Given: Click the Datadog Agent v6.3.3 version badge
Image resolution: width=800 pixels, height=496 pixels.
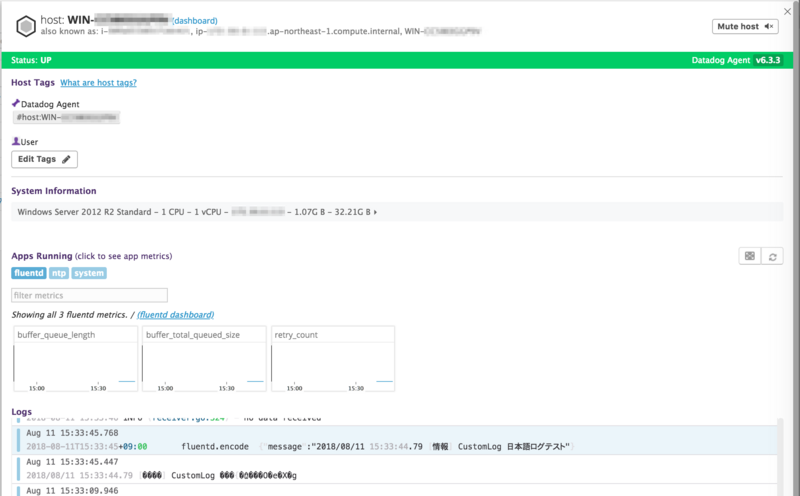Looking at the screenshot, I should (x=768, y=60).
